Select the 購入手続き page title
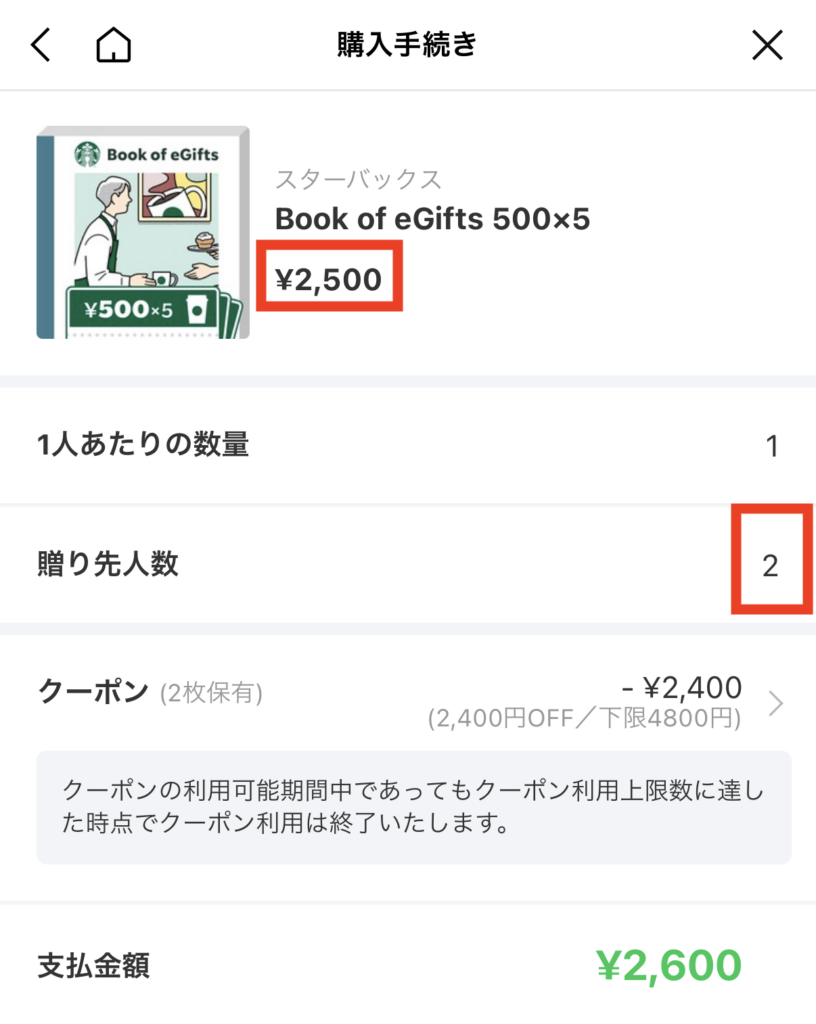The width and height of the screenshot is (816, 1024). point(407,45)
